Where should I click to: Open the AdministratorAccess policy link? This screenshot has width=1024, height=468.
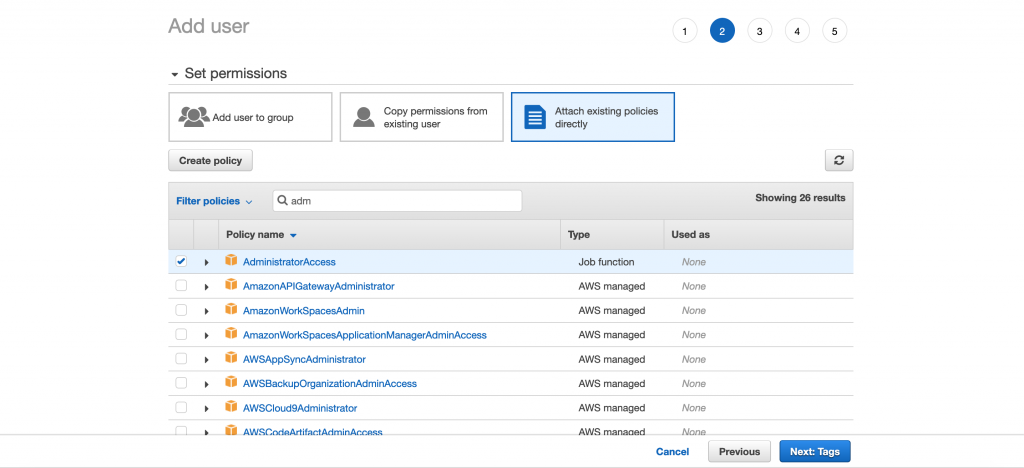click(289, 262)
